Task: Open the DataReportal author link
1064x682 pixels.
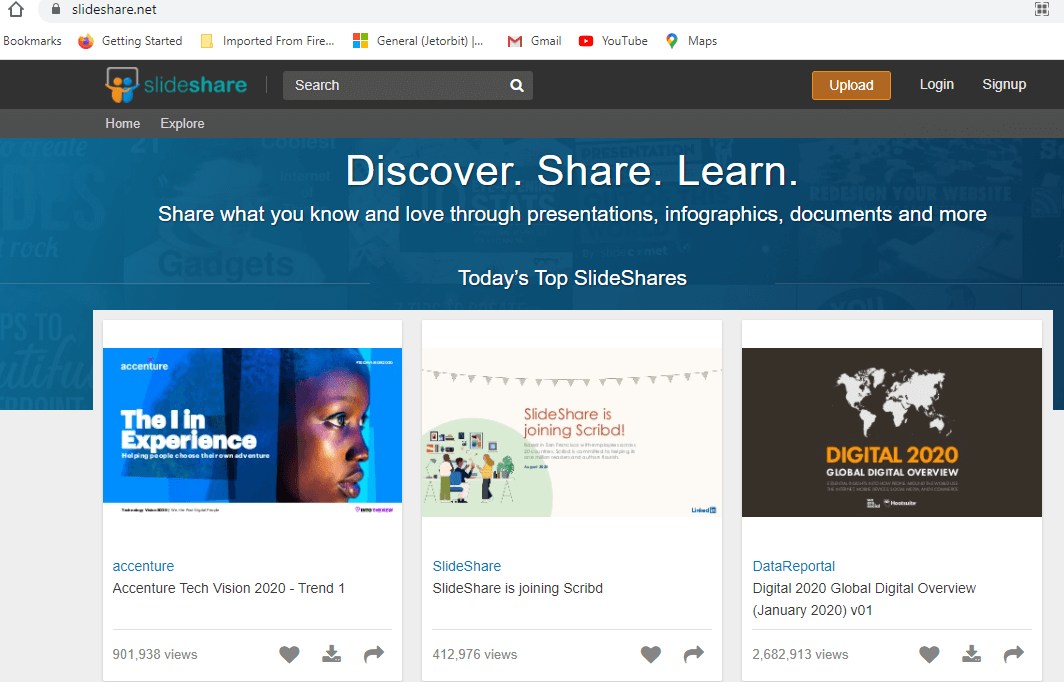Action: pos(793,566)
